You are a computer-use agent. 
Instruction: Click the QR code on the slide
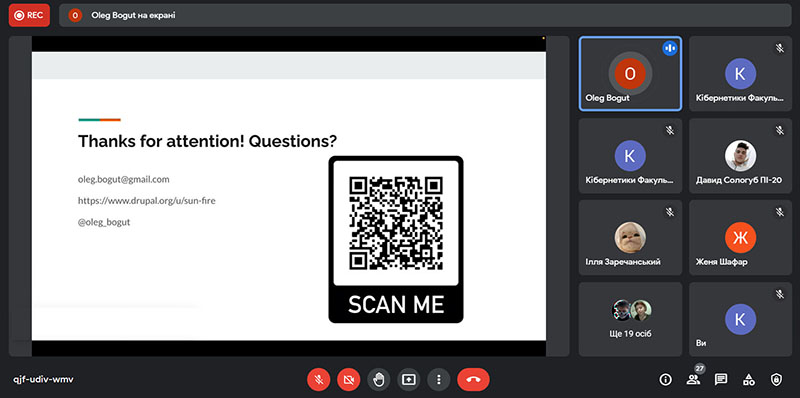coord(396,222)
